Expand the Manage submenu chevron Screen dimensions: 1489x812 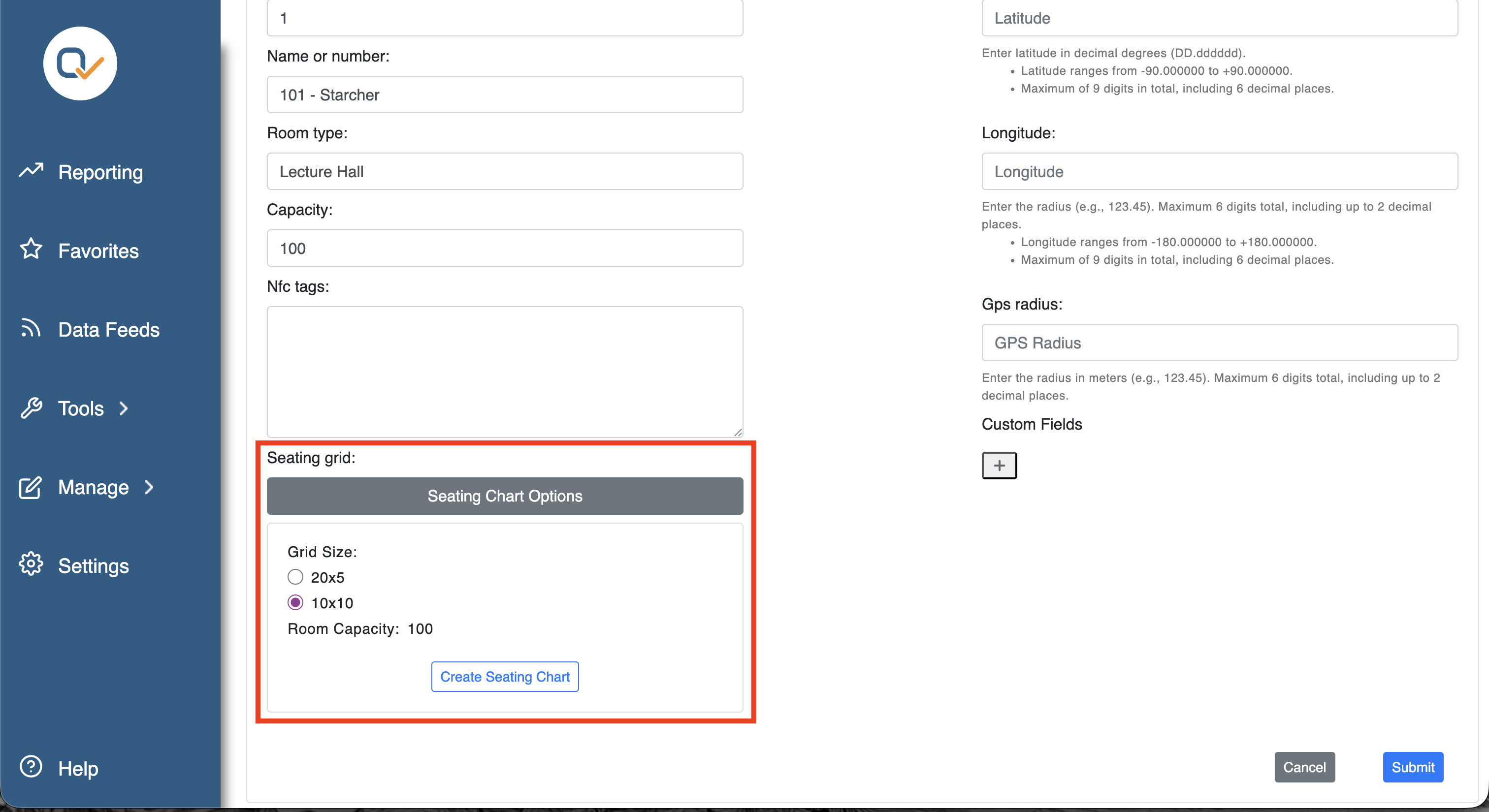[x=149, y=487]
